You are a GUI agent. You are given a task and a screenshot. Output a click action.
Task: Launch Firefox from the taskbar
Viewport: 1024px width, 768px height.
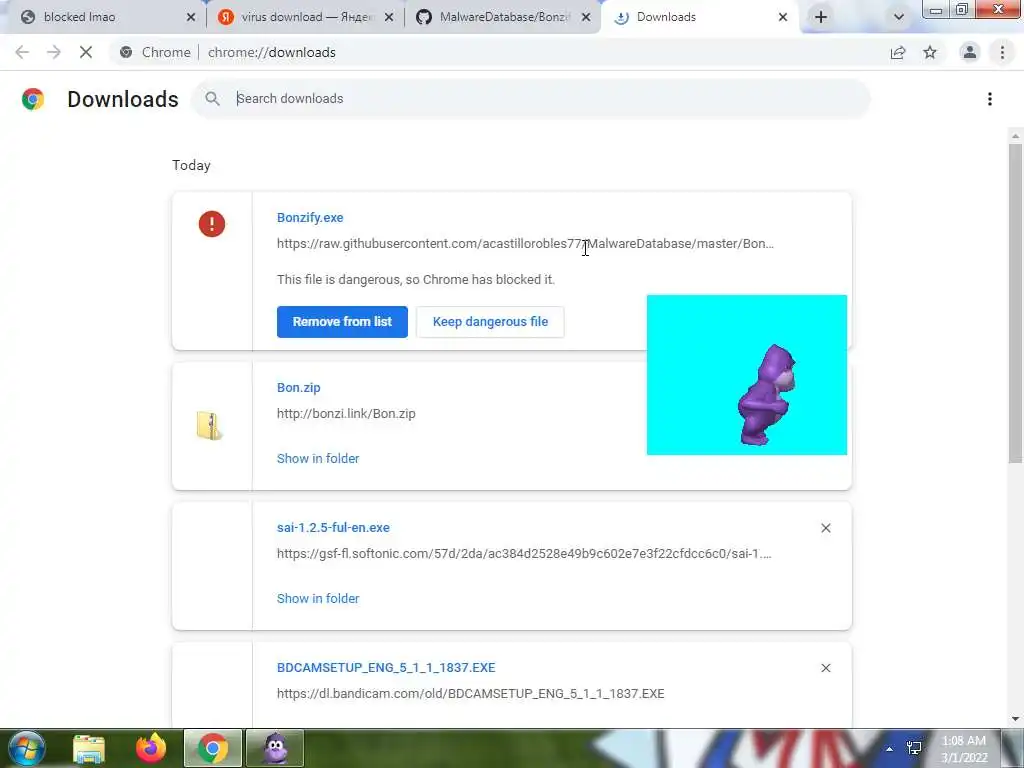tap(151, 748)
